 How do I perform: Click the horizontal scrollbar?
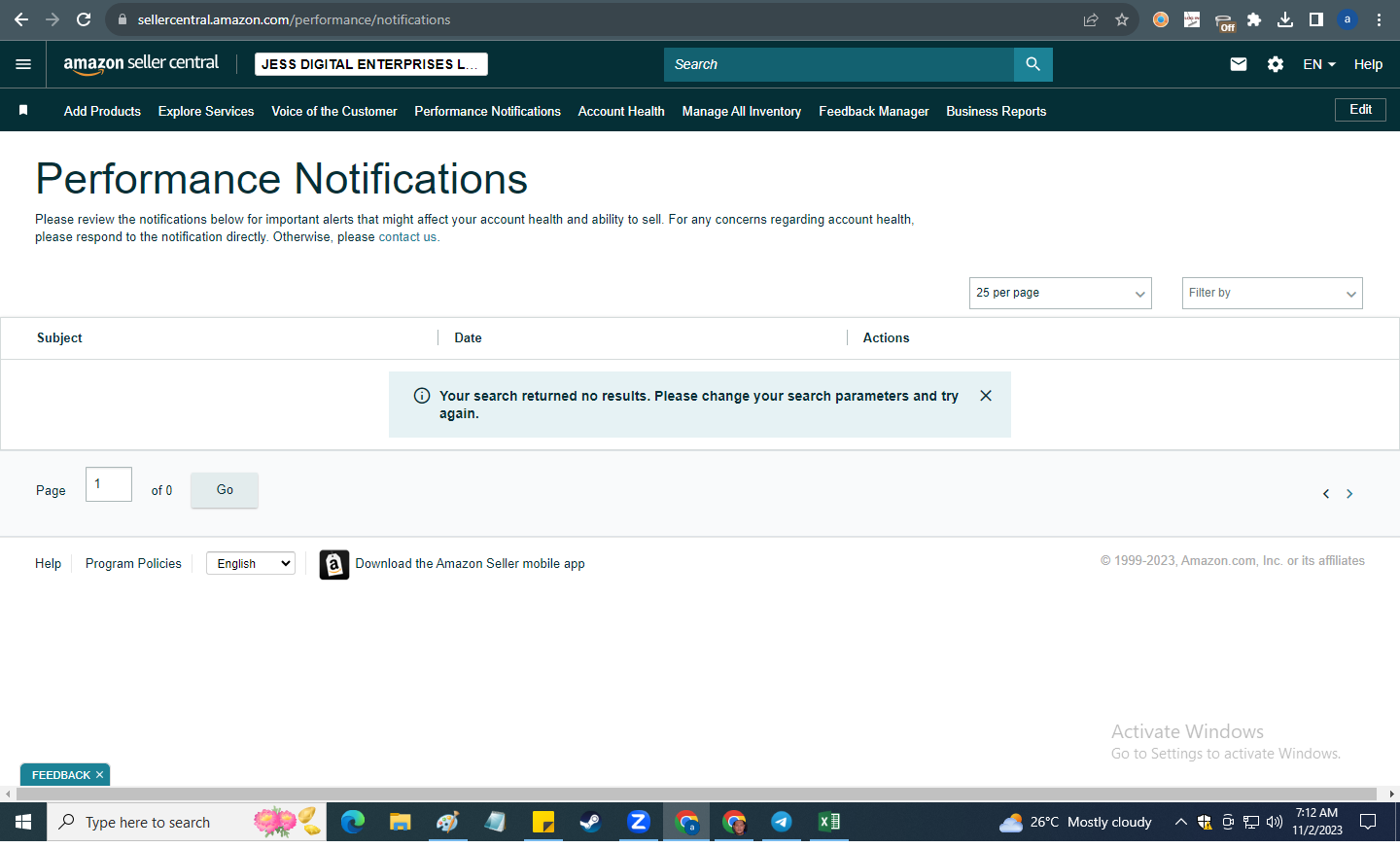(x=694, y=795)
